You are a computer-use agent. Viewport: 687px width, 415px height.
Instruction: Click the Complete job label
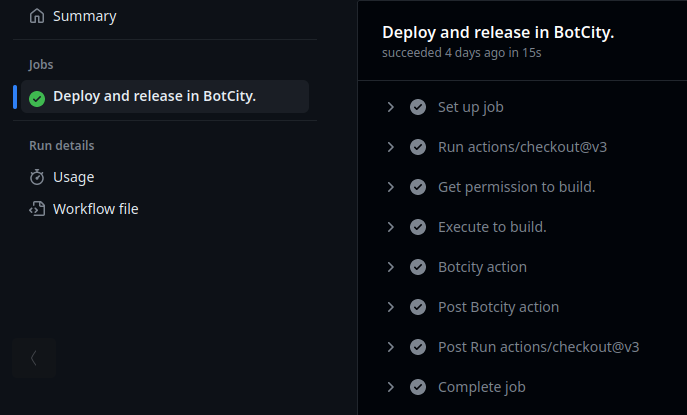pyautogui.click(x=482, y=387)
